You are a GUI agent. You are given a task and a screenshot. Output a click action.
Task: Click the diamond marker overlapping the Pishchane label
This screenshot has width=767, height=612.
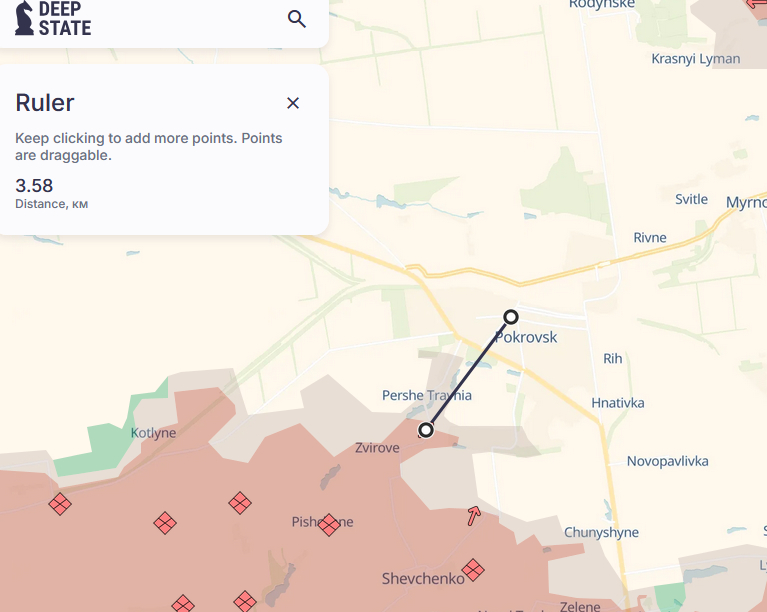(x=329, y=524)
